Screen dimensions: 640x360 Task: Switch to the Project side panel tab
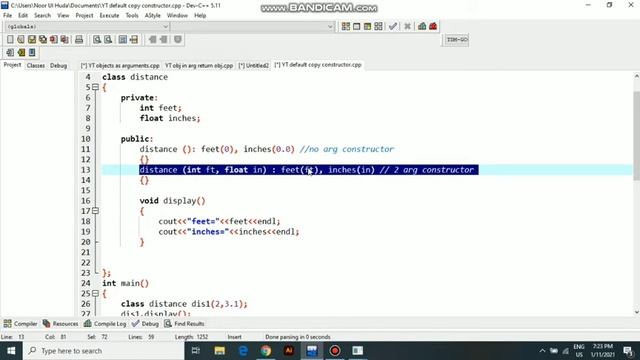click(x=12, y=65)
